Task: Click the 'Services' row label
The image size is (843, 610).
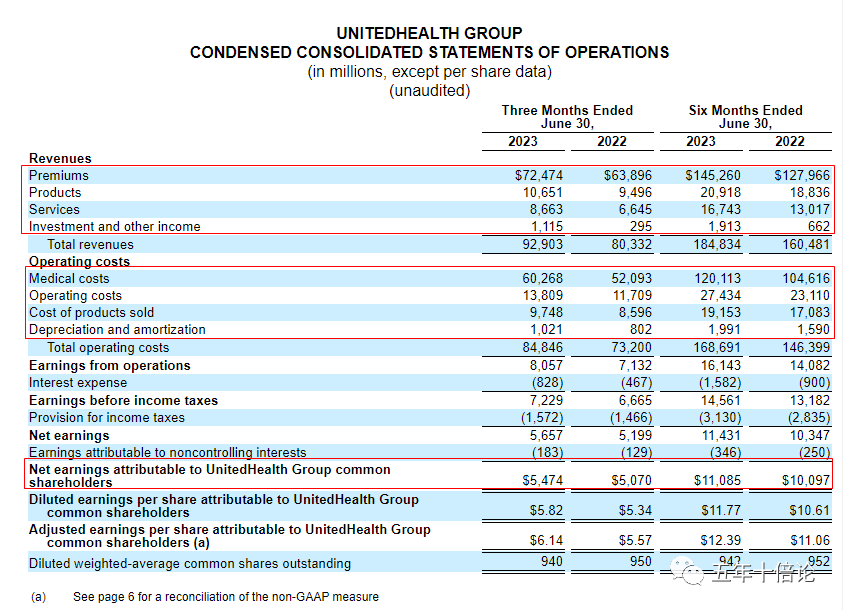Action: (x=54, y=210)
